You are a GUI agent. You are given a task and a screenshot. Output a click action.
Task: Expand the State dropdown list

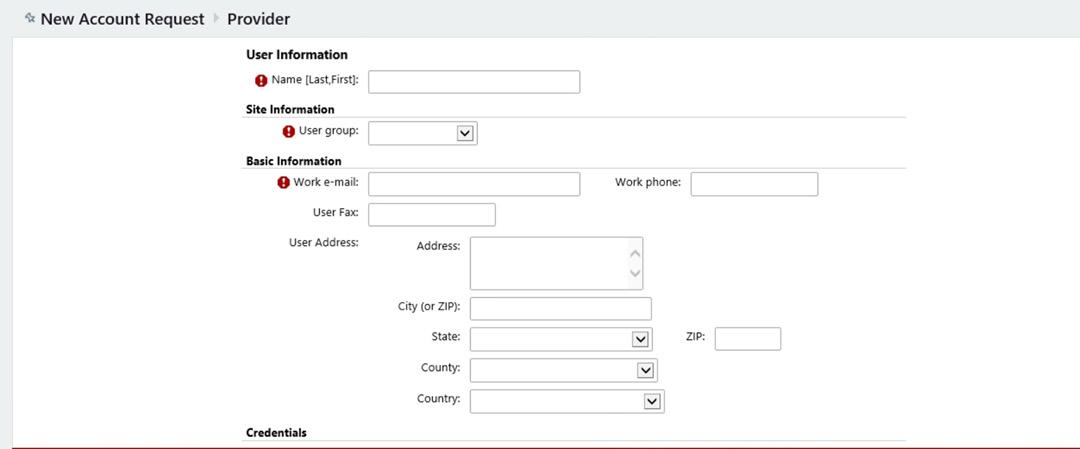pyautogui.click(x=640, y=339)
